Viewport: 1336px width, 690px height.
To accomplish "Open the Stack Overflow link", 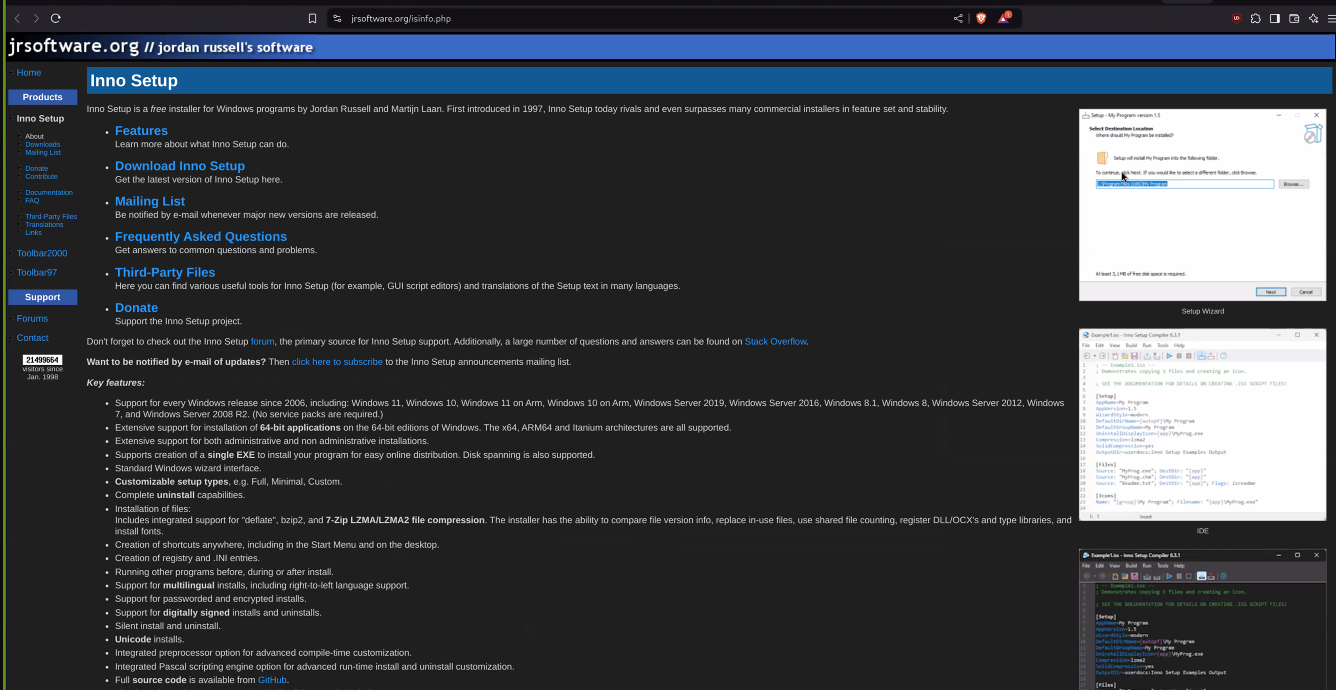I will click(775, 342).
